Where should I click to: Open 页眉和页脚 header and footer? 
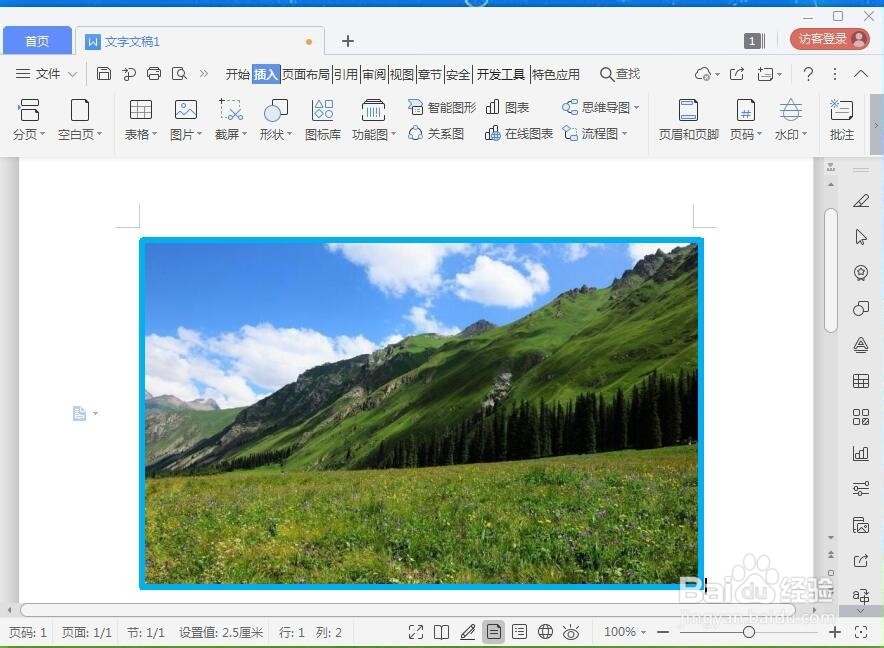pyautogui.click(x=688, y=119)
